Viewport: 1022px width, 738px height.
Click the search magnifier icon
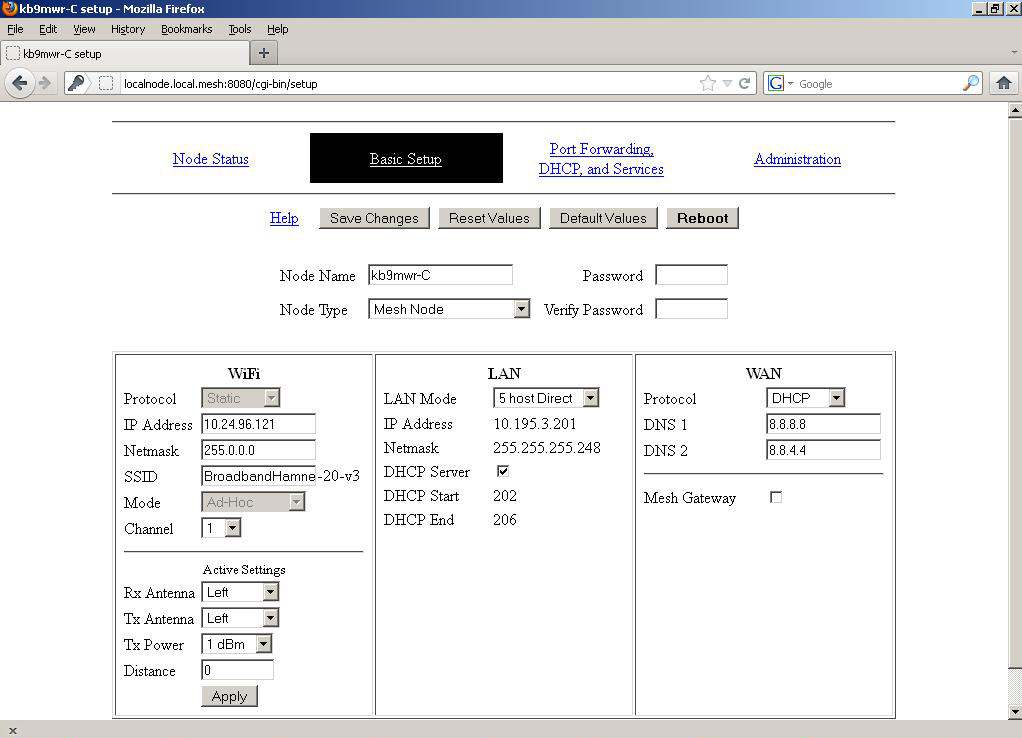click(x=968, y=83)
